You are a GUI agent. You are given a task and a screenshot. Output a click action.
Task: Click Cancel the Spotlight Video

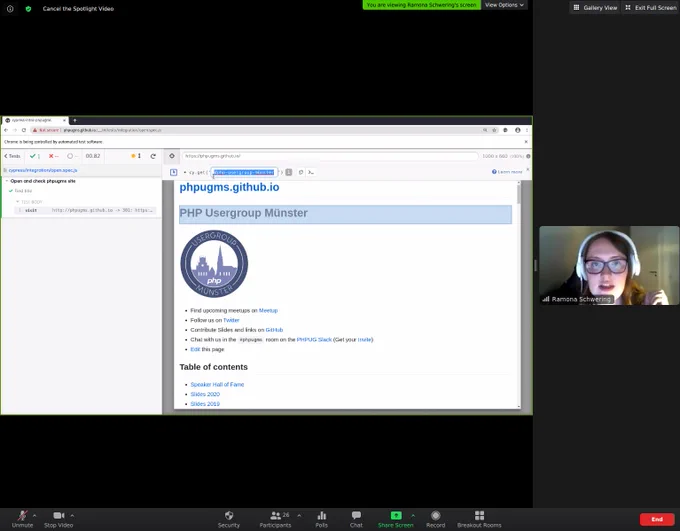pos(78,8)
